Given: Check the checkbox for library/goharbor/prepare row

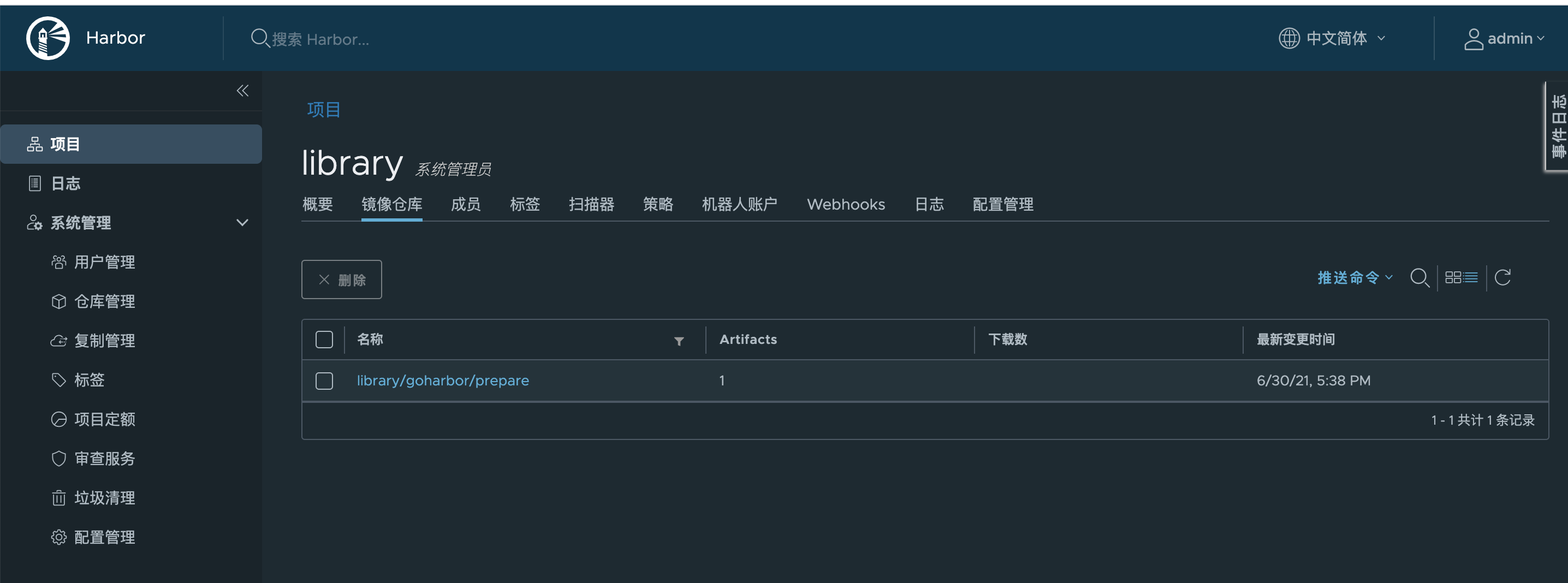Looking at the screenshot, I should coord(324,380).
